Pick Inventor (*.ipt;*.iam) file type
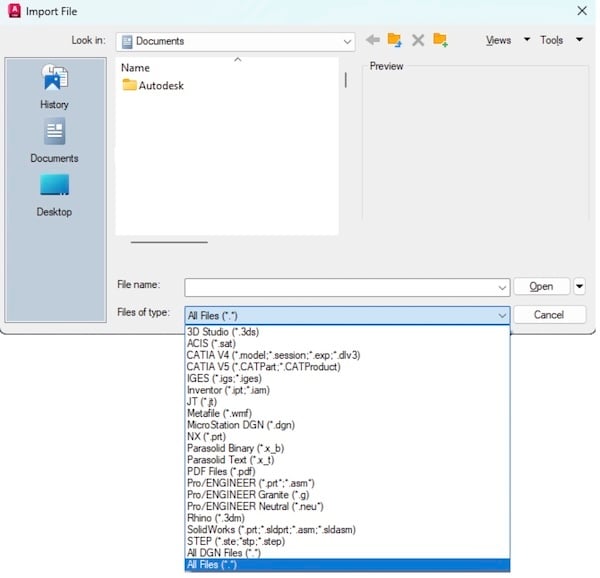The image size is (600, 578). [x=347, y=390]
